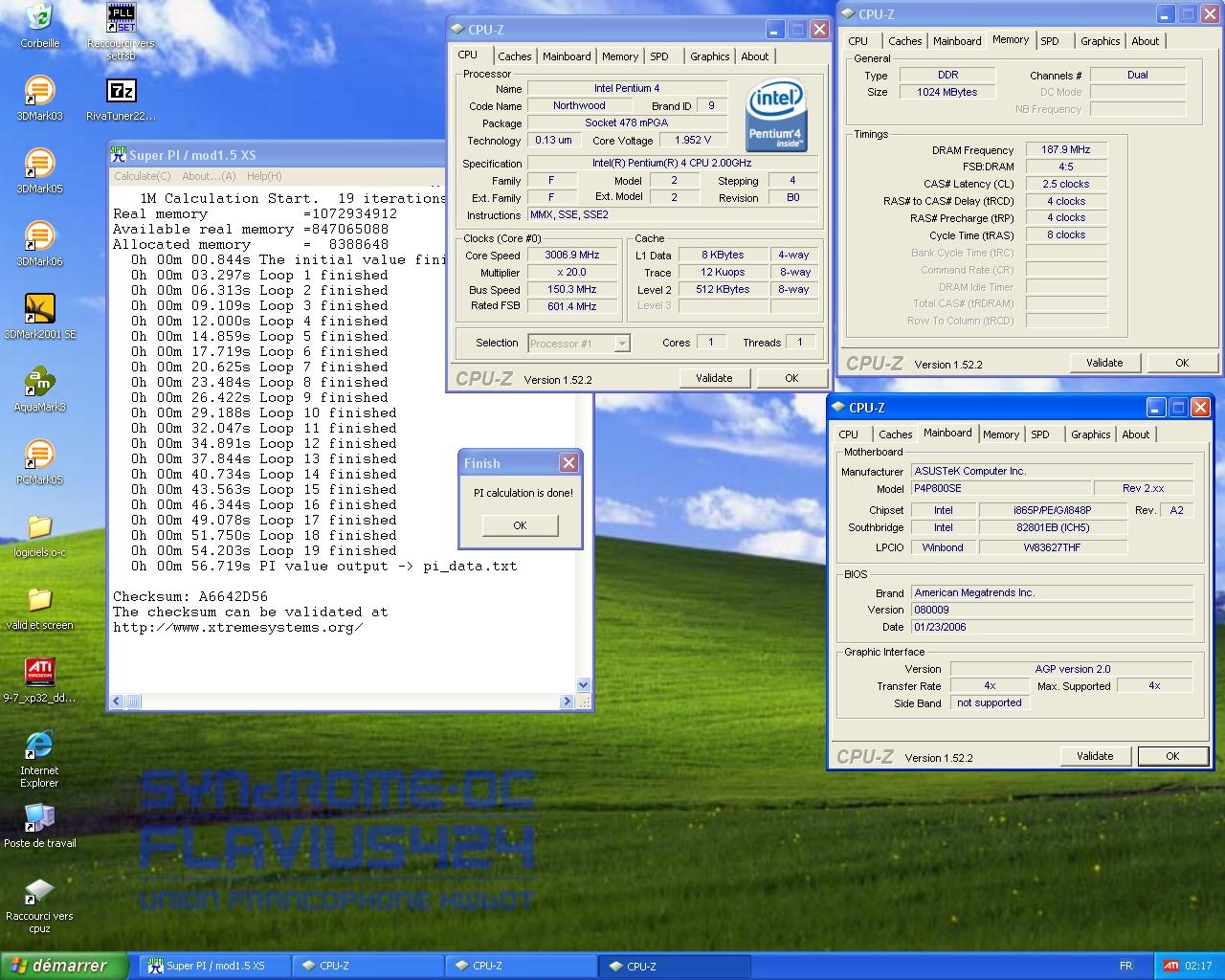Open Graphics tab in CPU window
The height and width of the screenshot is (980, 1225).
point(710,56)
